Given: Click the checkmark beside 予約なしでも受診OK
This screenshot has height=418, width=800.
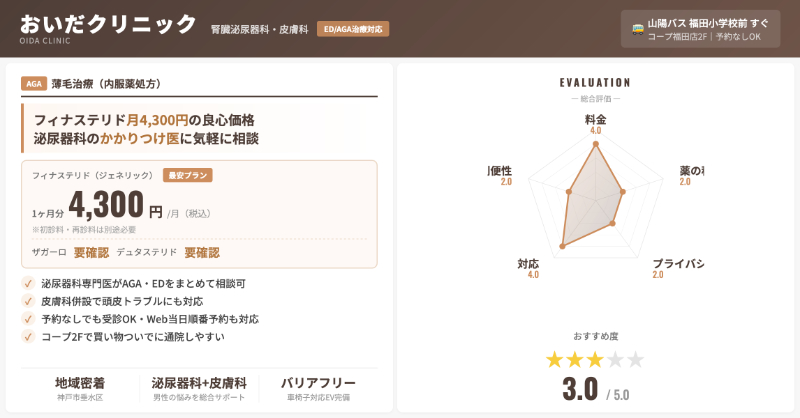Looking at the screenshot, I should [x=28, y=319].
